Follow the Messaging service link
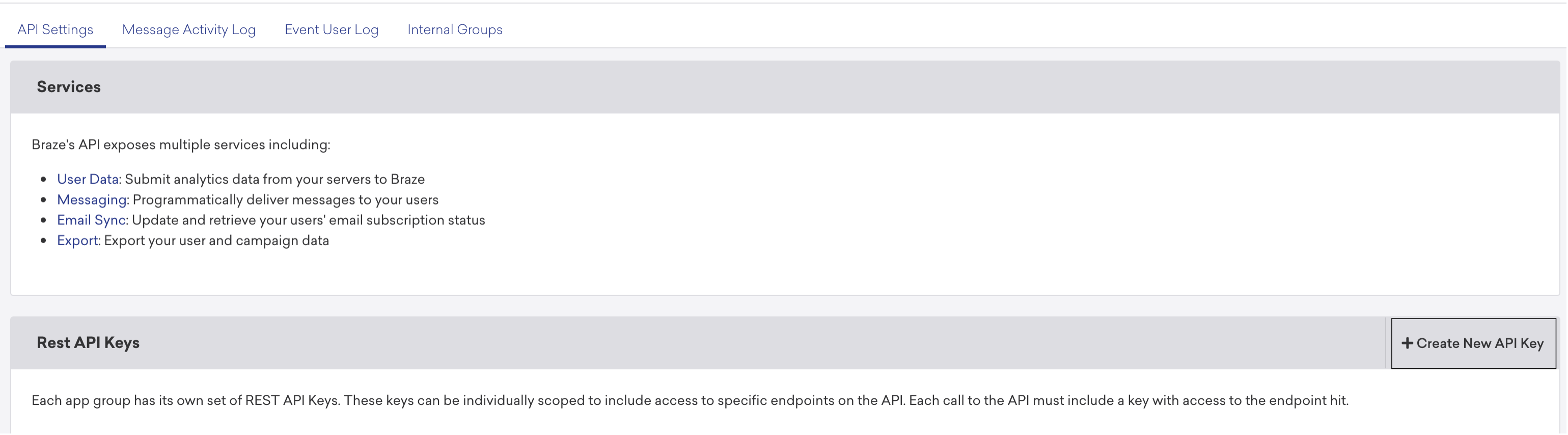Screen dimensions: 1568x435 tap(92, 200)
